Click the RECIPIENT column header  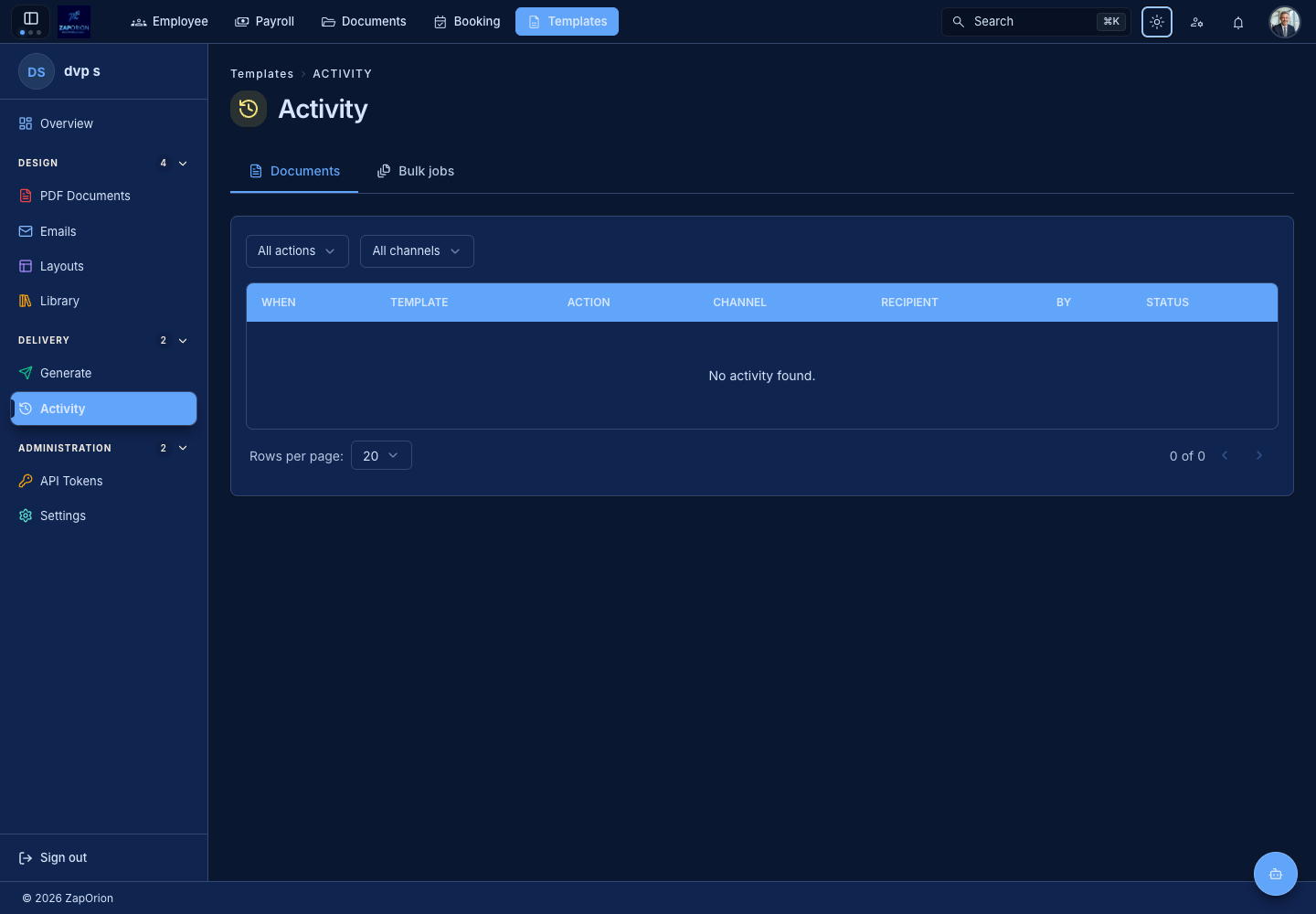click(909, 303)
